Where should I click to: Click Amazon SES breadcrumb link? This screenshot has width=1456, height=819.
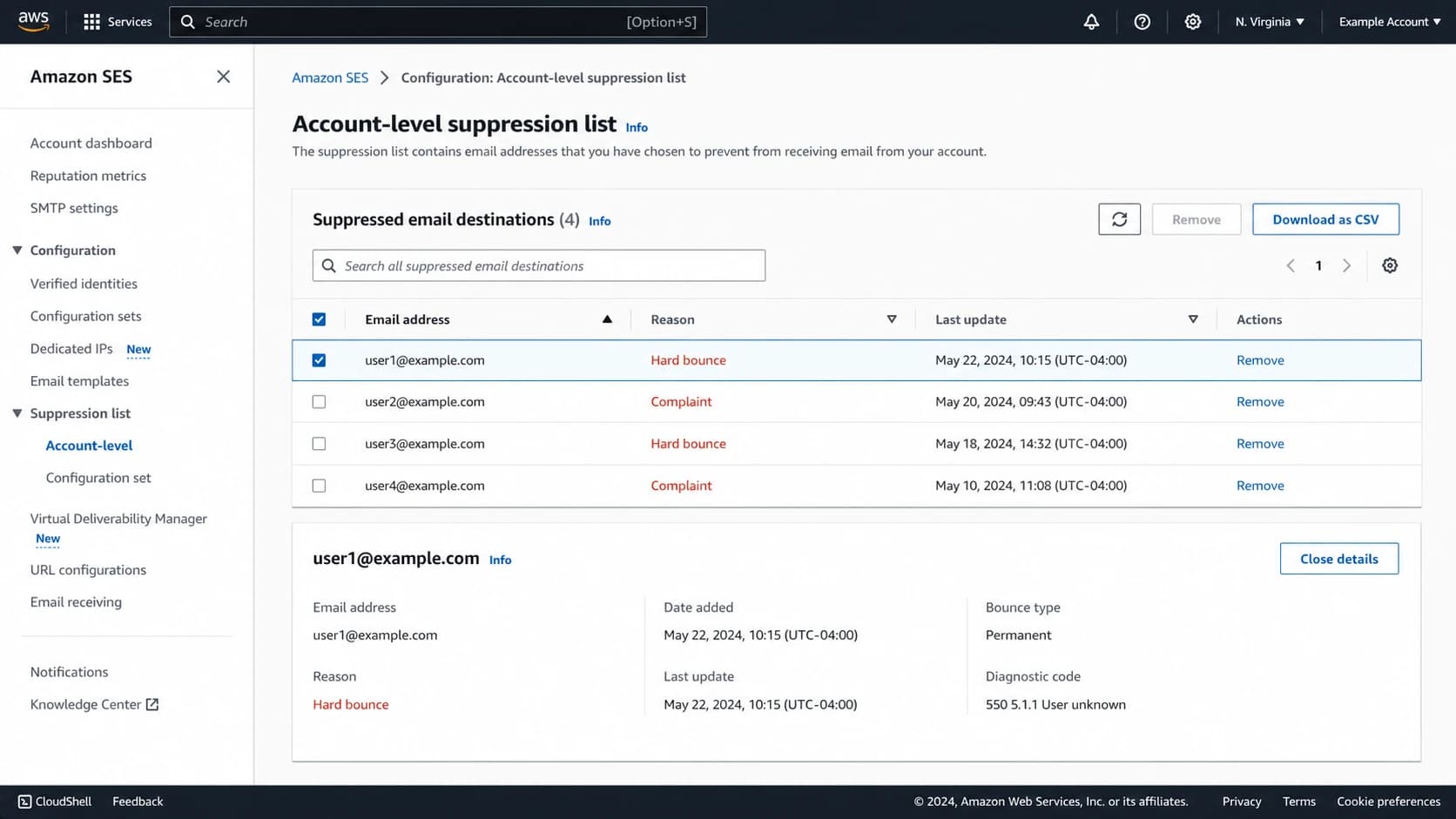coord(330,77)
